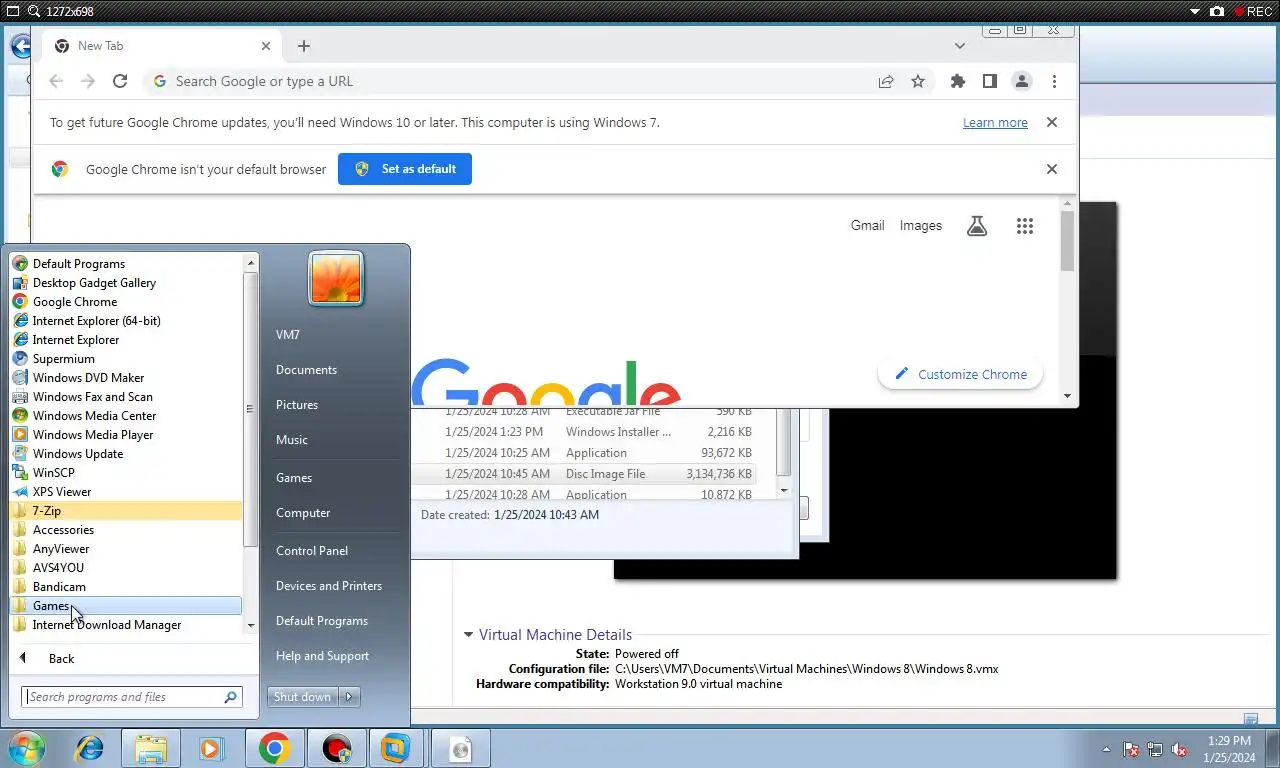Open the Gmail link
This screenshot has height=768, width=1280.
(867, 226)
